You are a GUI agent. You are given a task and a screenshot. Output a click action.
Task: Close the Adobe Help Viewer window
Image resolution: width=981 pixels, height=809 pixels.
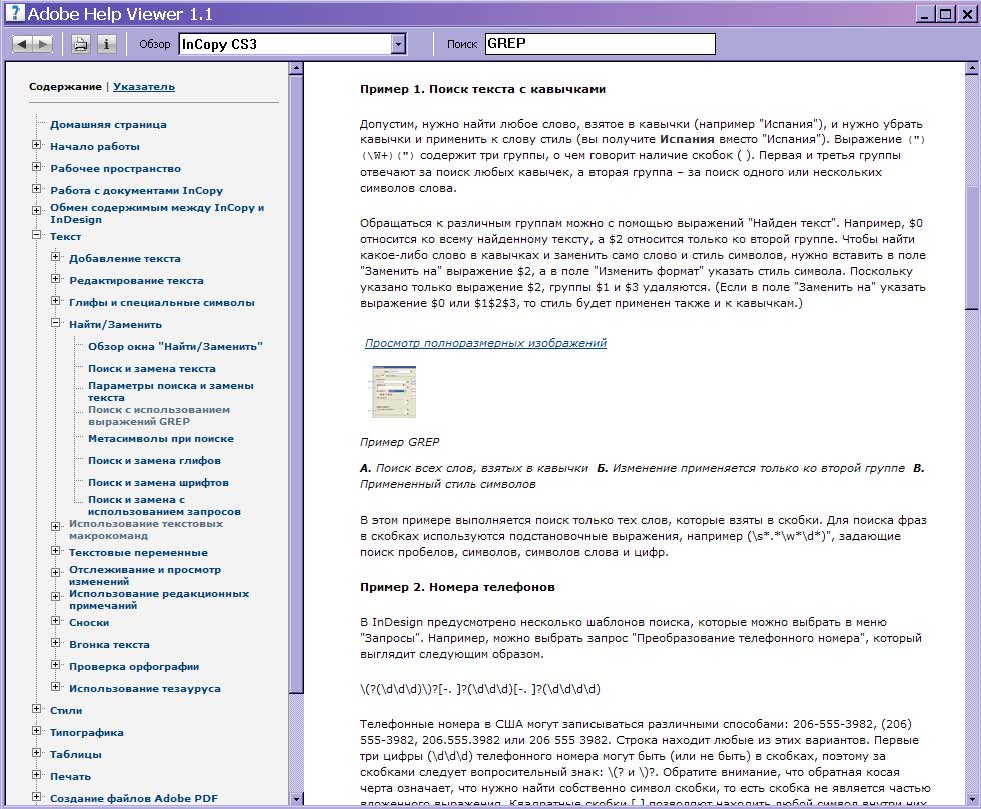click(966, 13)
